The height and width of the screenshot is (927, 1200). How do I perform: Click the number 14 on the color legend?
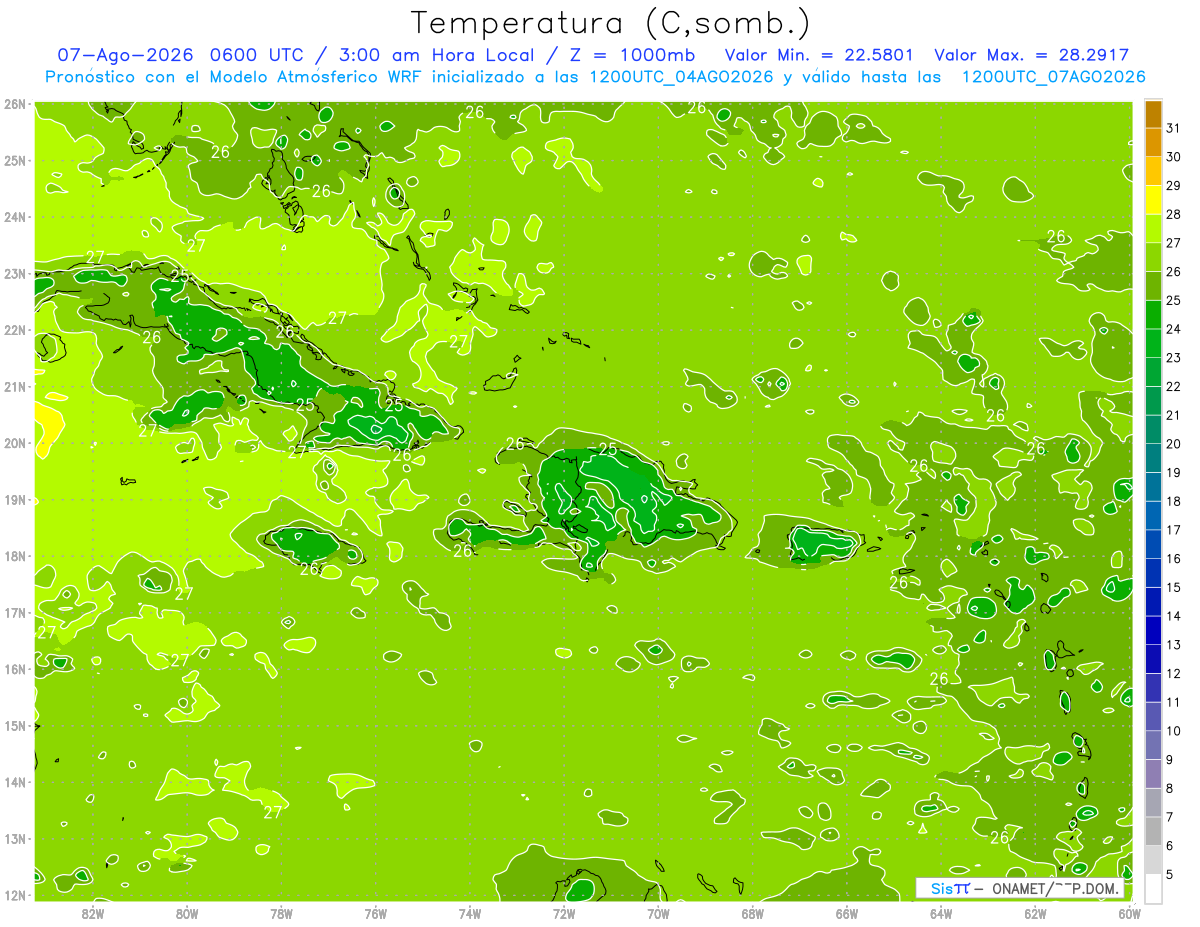1173,616
